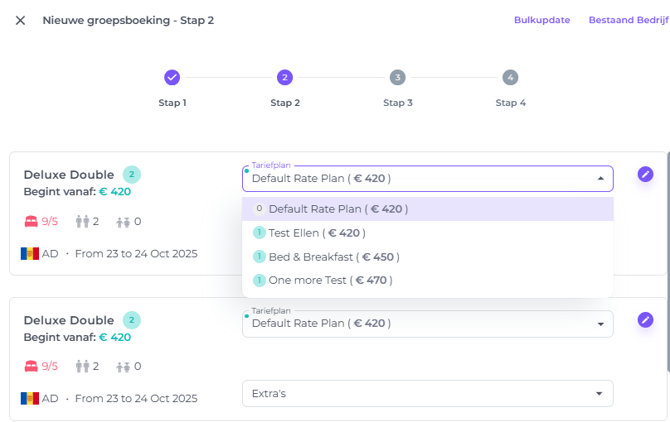Click the adults icon in second room card
The image size is (670, 422).
coord(83,366)
